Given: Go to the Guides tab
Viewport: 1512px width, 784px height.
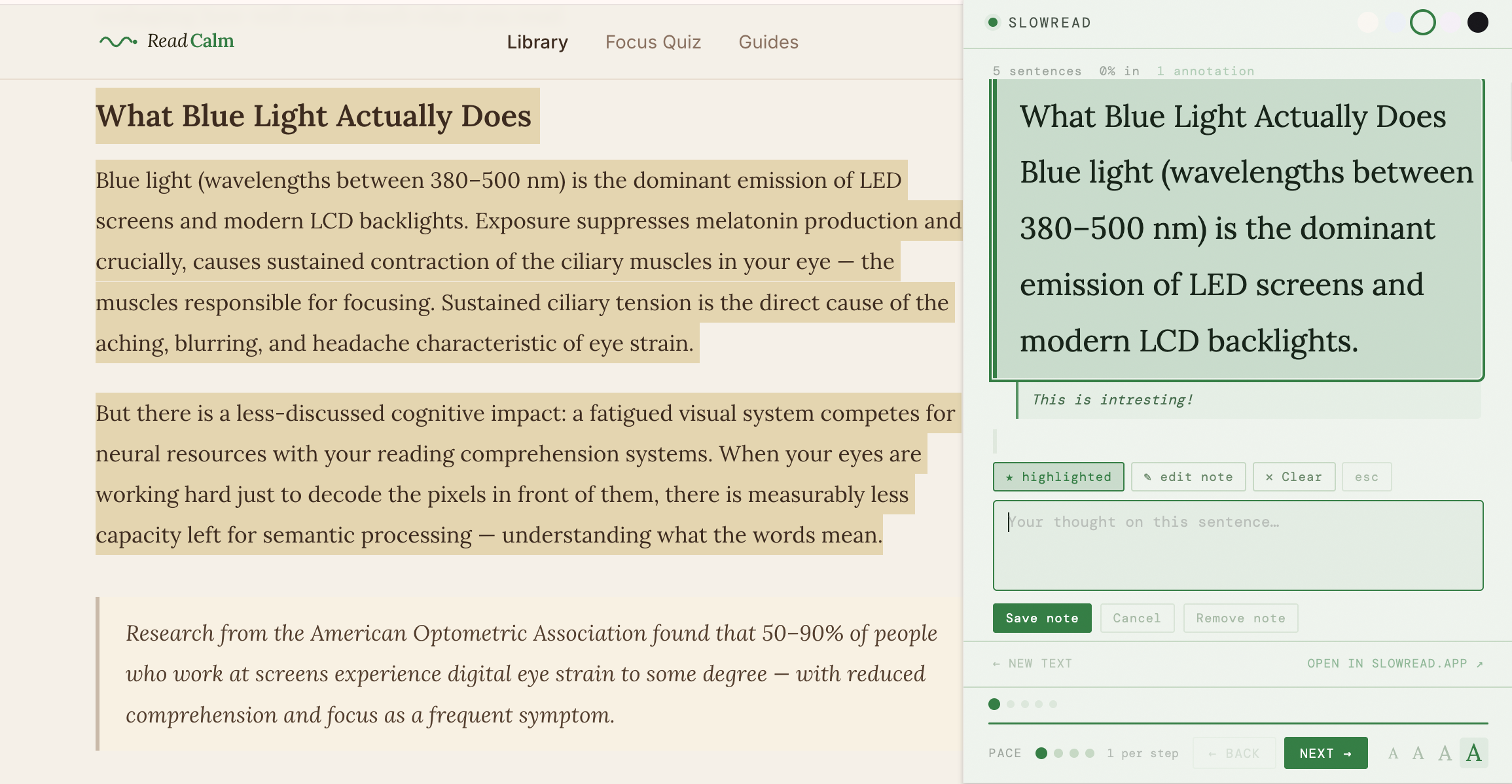Looking at the screenshot, I should point(768,42).
